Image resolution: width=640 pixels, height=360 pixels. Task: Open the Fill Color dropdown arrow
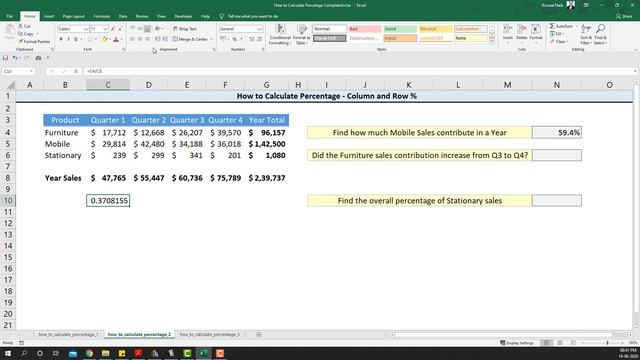[110, 39]
